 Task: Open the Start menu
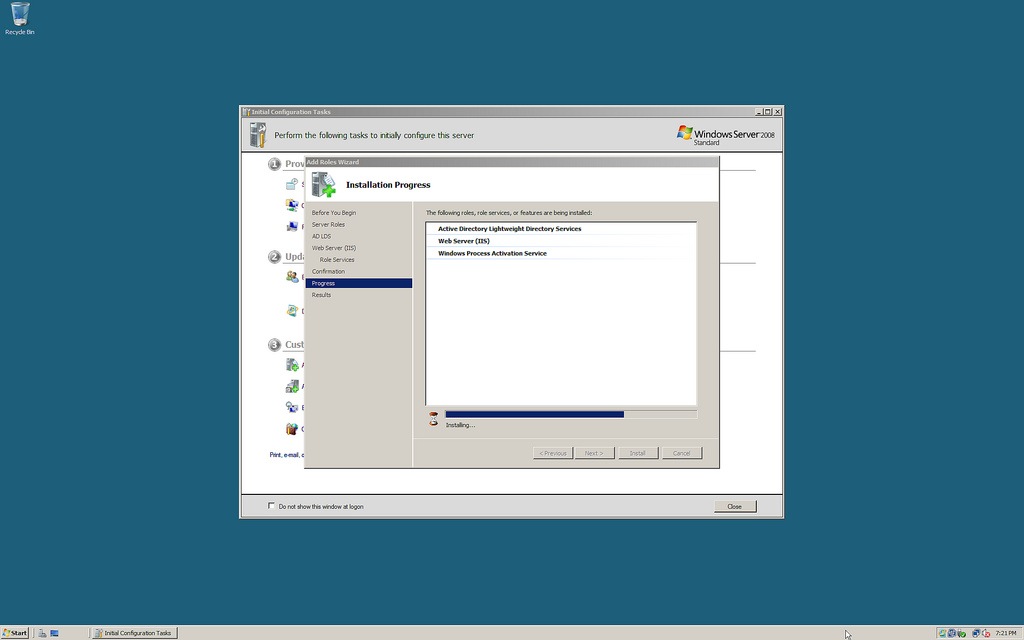pyautogui.click(x=15, y=633)
